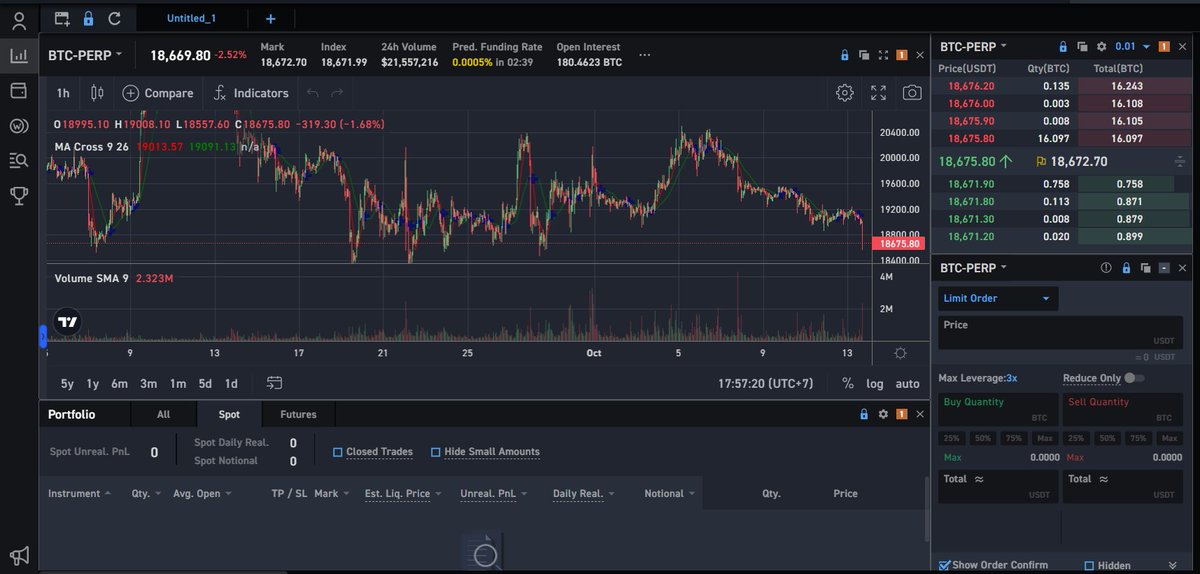Screen dimensions: 1200x574
Task: Open the search-list icon in left sidebar
Action: tap(18, 160)
